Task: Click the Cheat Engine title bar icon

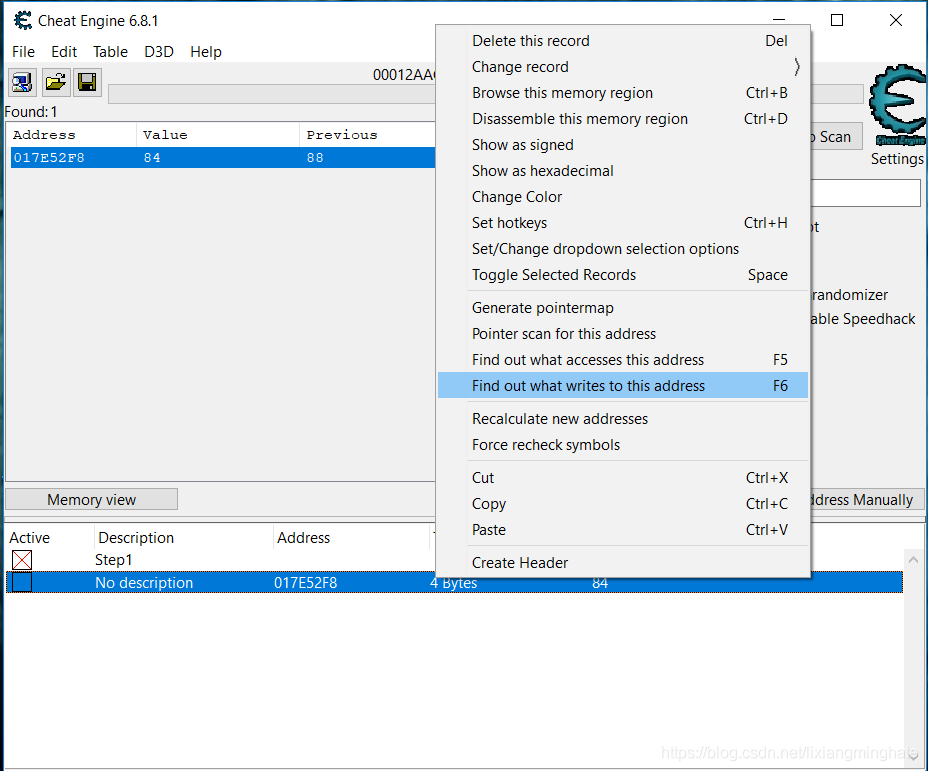Action: 23,21
